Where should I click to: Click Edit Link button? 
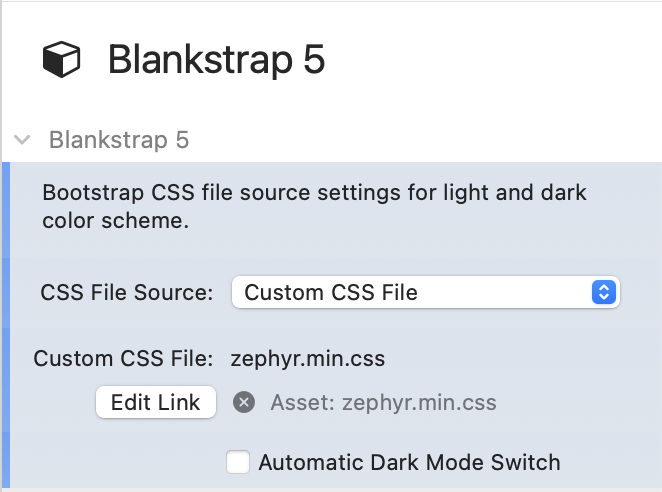tap(156, 402)
